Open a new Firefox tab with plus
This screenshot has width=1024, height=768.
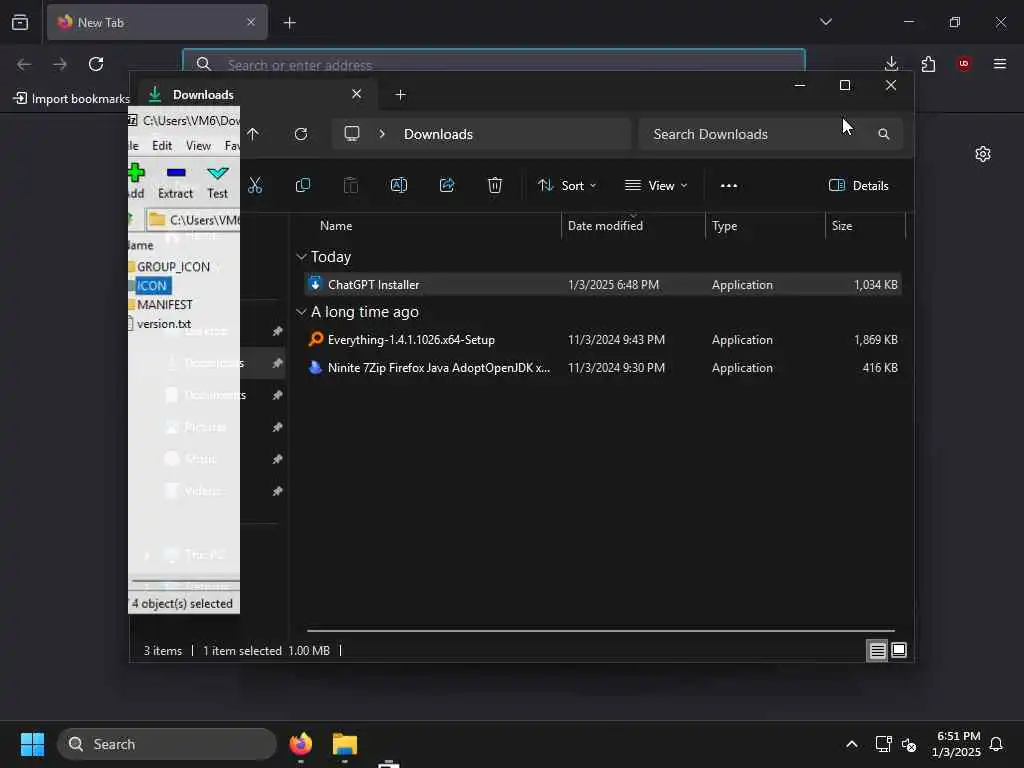290,23
